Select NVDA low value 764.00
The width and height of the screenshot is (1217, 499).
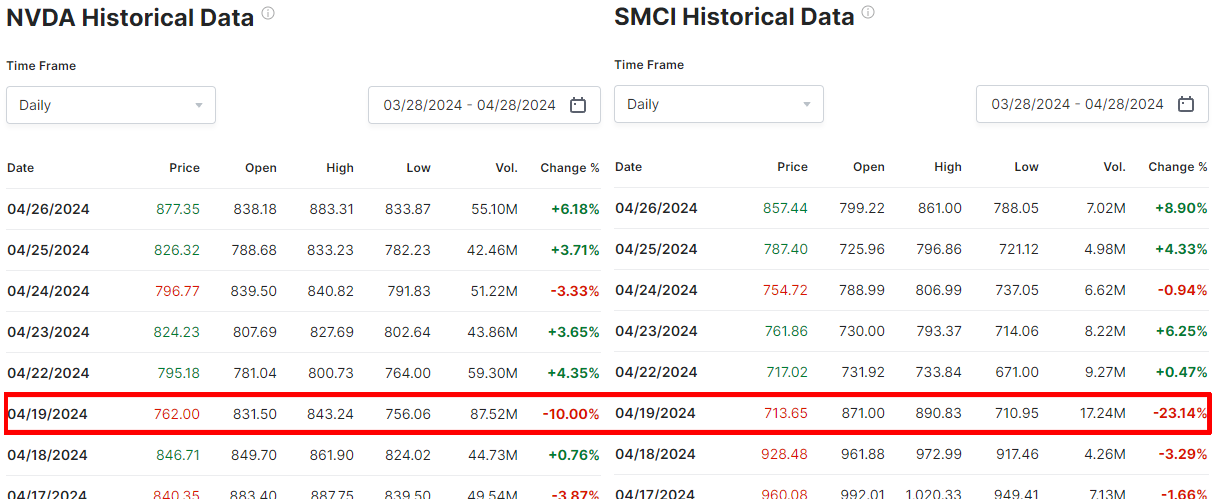click(x=408, y=373)
